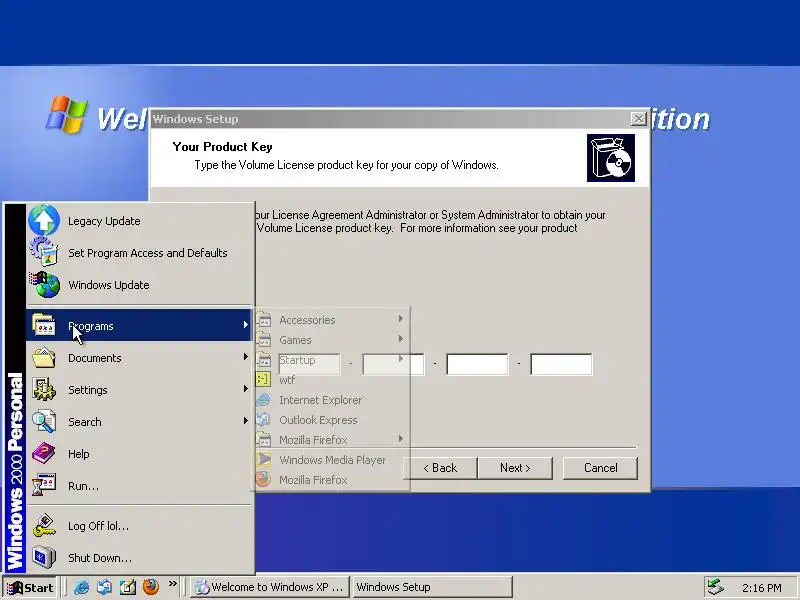Switch to Windows Setup taskbar button
800x600 pixels.
point(432,587)
